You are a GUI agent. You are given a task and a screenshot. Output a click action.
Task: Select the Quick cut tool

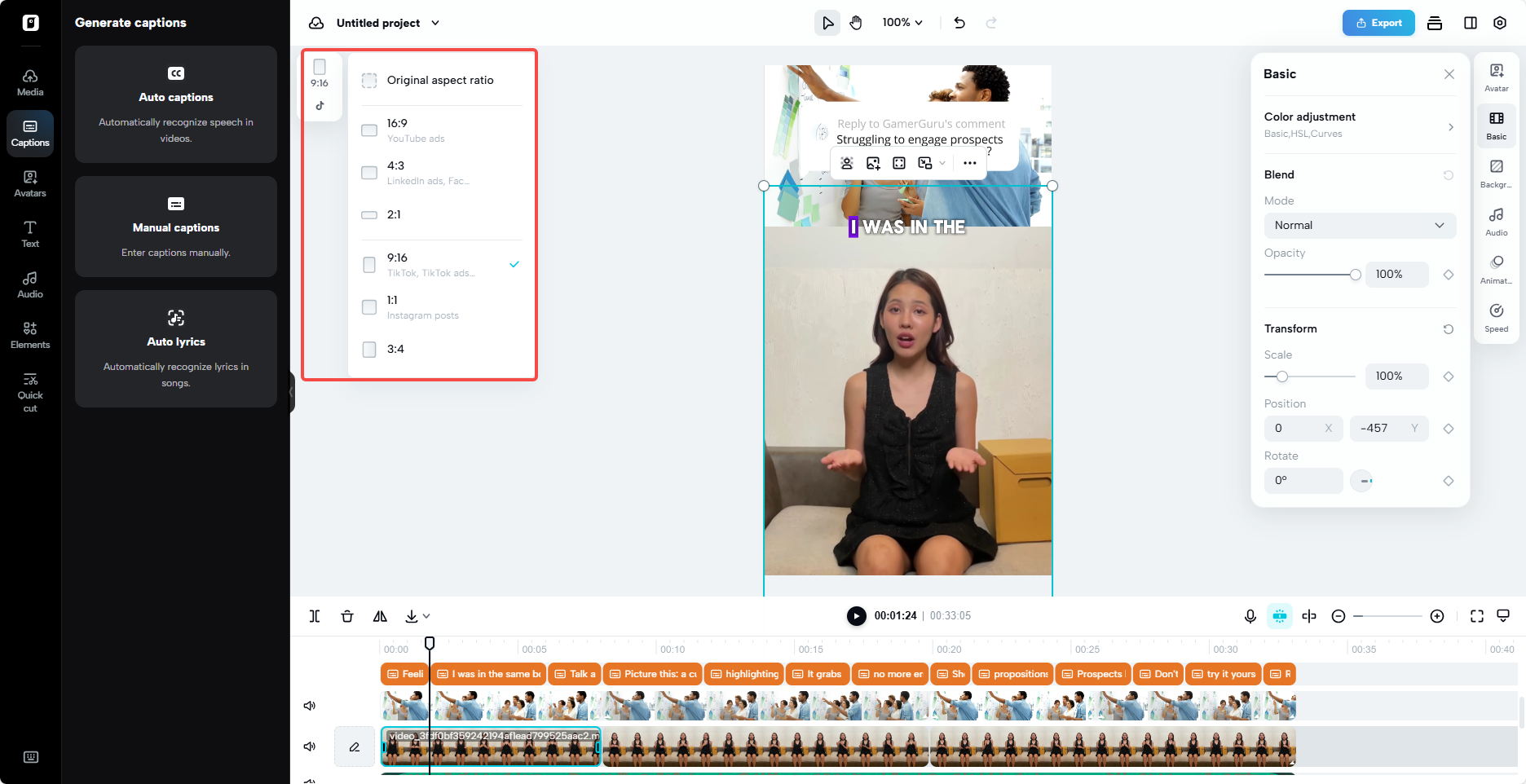pyautogui.click(x=30, y=391)
